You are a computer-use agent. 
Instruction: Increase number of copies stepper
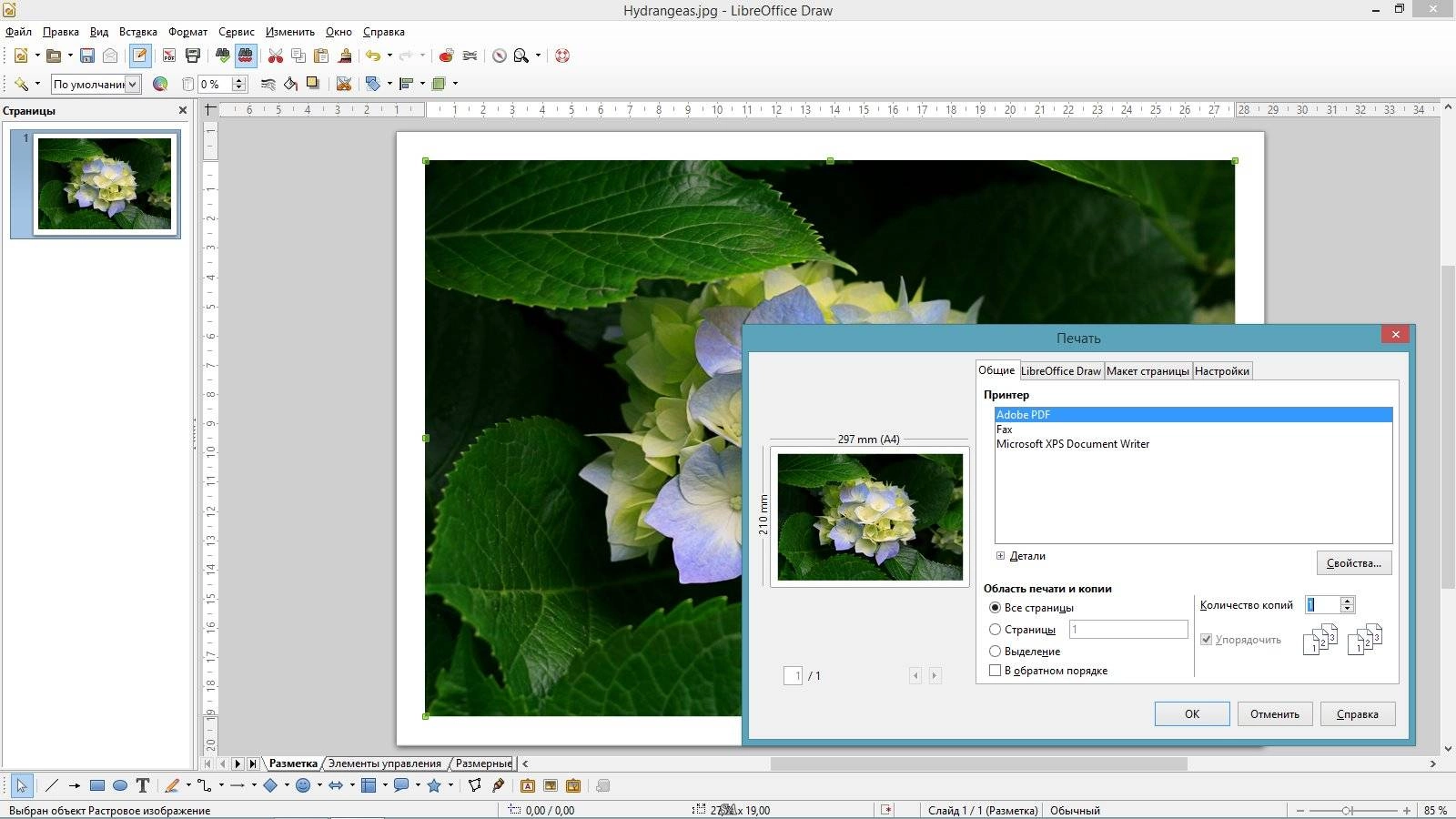1348,601
